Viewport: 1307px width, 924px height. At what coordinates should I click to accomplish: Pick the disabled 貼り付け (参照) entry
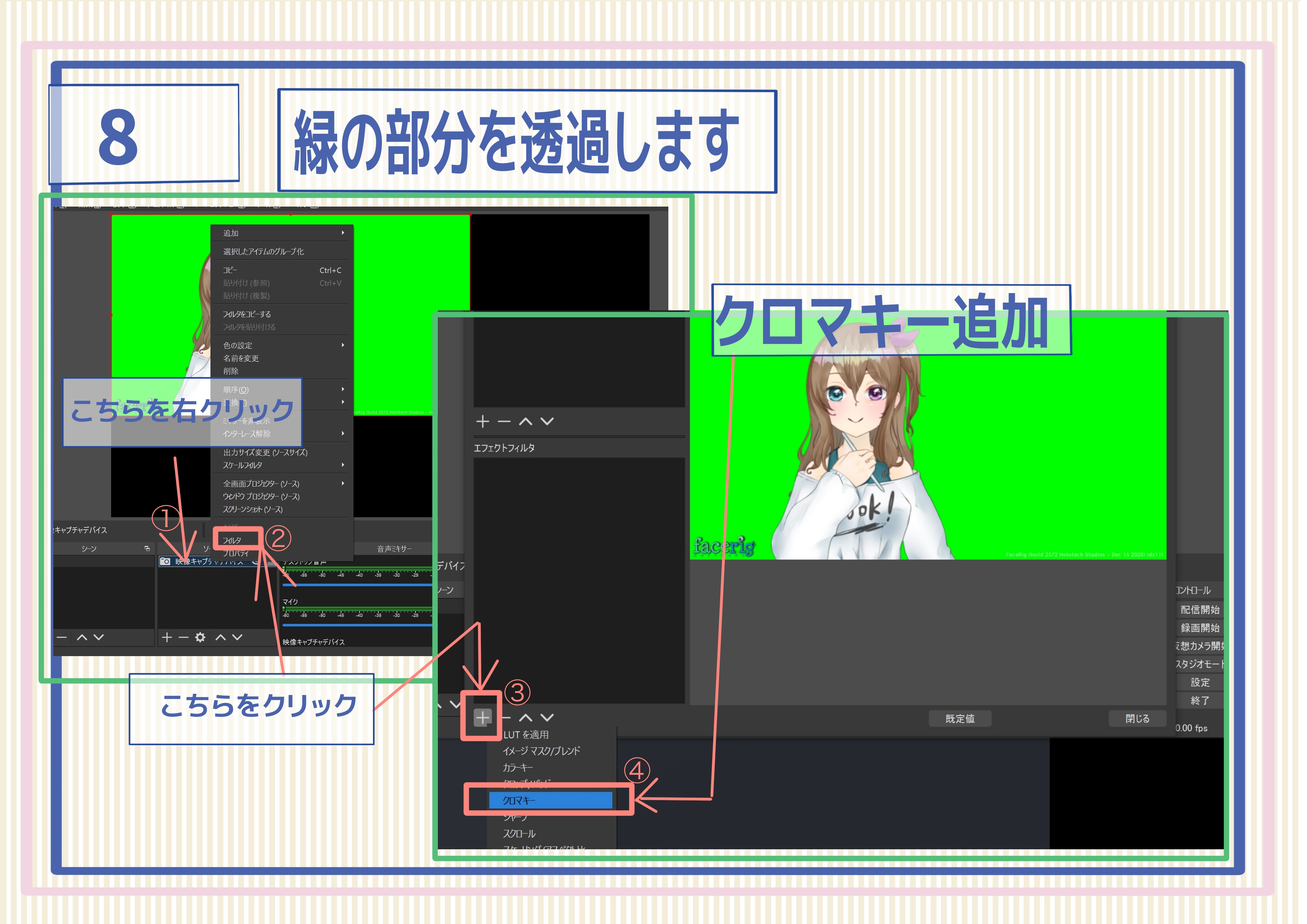tap(246, 283)
